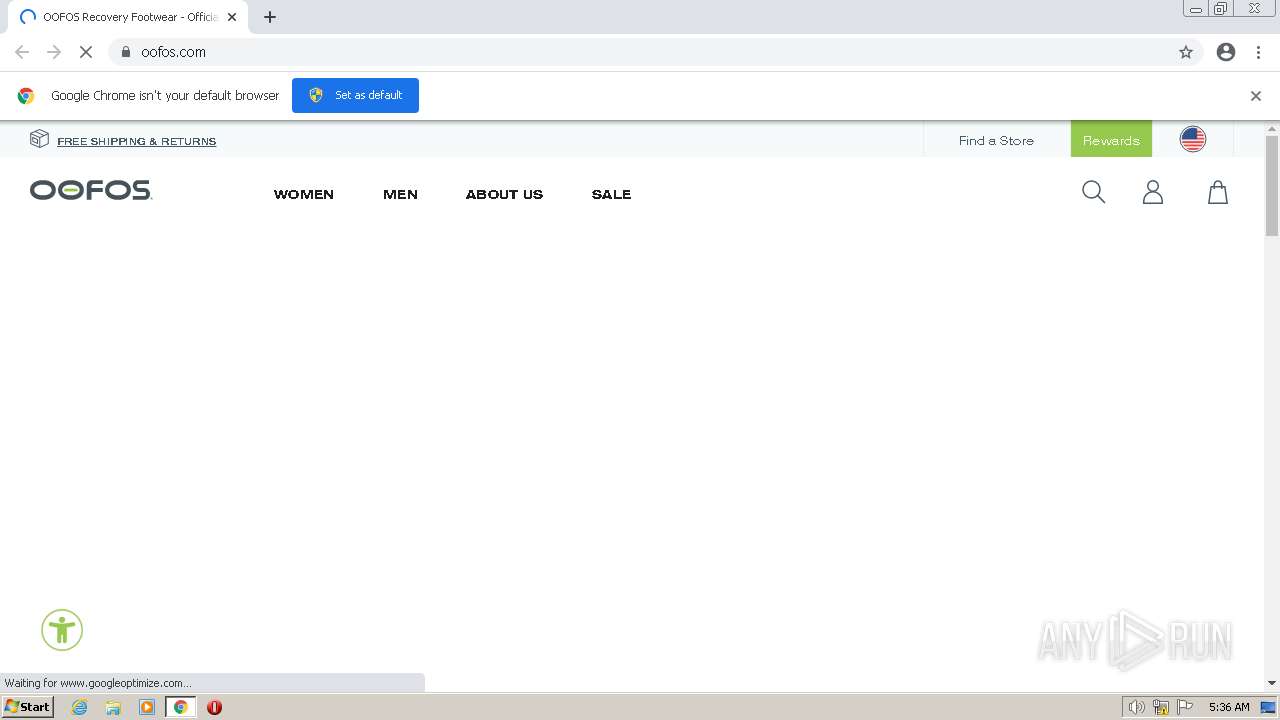Click the taskbar clock showing 5:36 AM
This screenshot has width=1280, height=720.
pos(1229,707)
